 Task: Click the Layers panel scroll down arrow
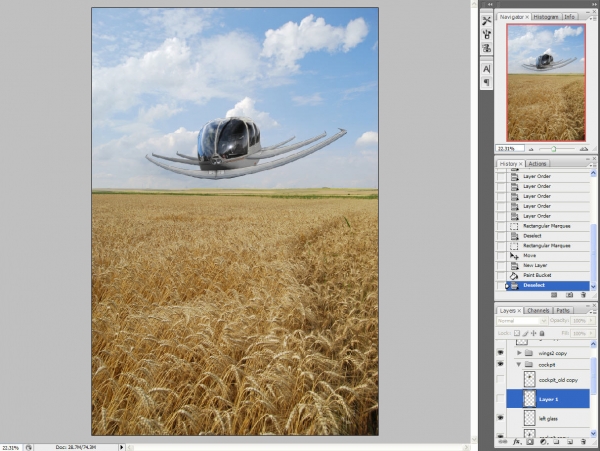click(x=593, y=433)
